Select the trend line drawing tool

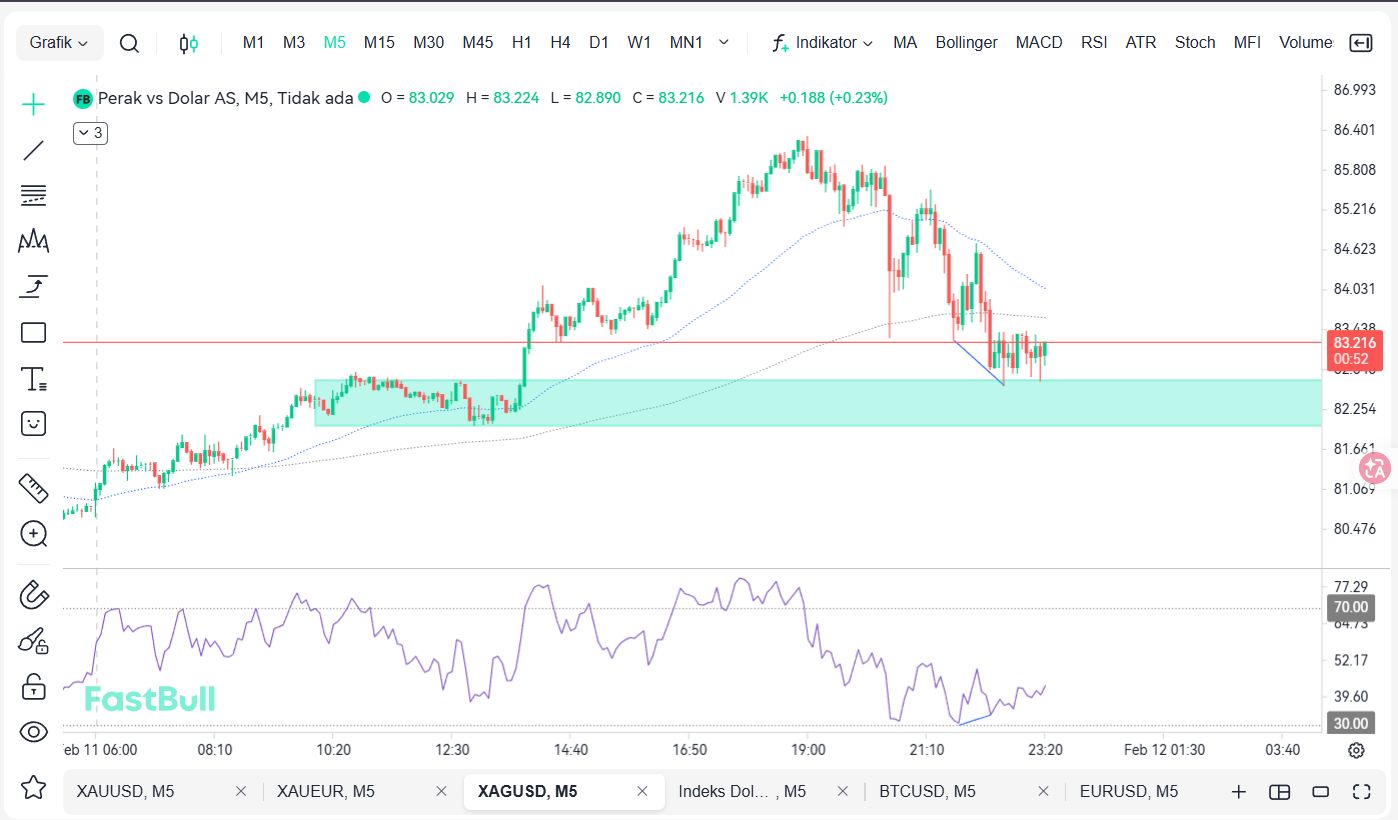tap(34, 150)
